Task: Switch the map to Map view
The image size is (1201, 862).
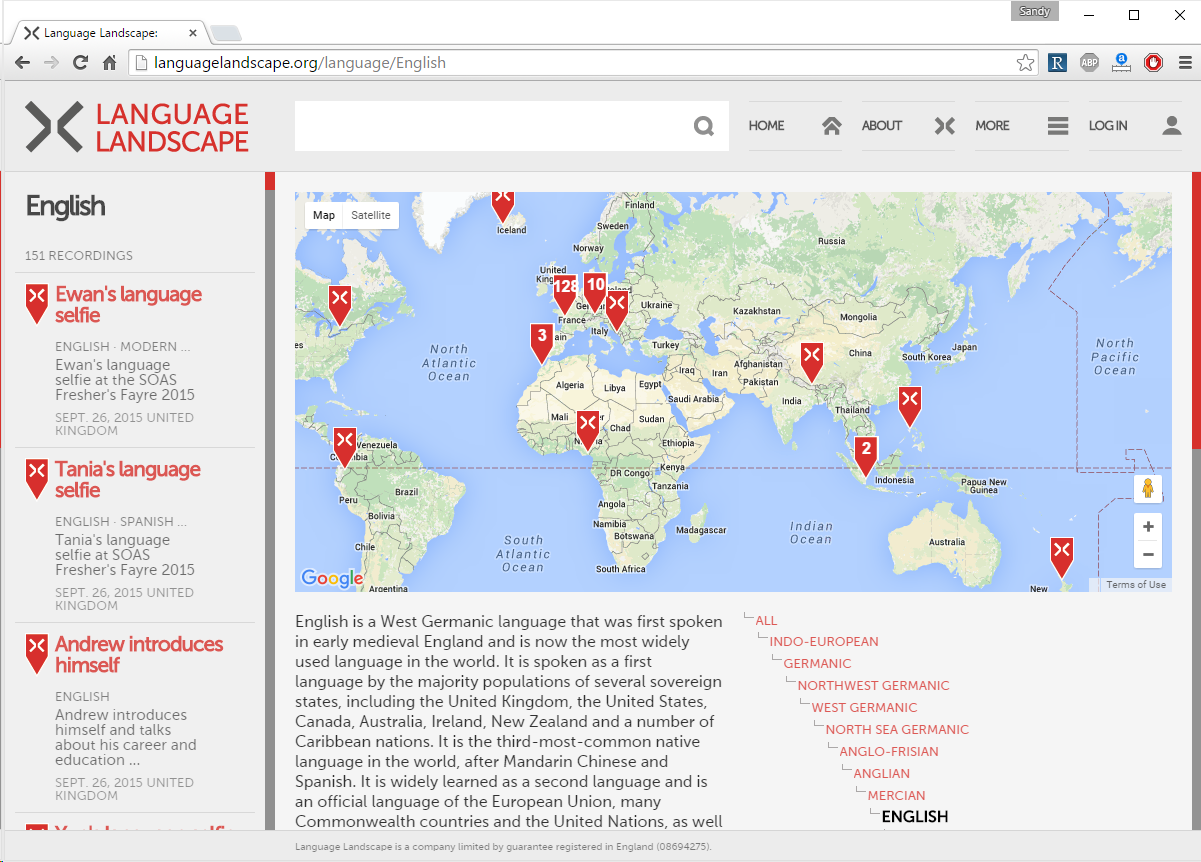Action: click(324, 215)
